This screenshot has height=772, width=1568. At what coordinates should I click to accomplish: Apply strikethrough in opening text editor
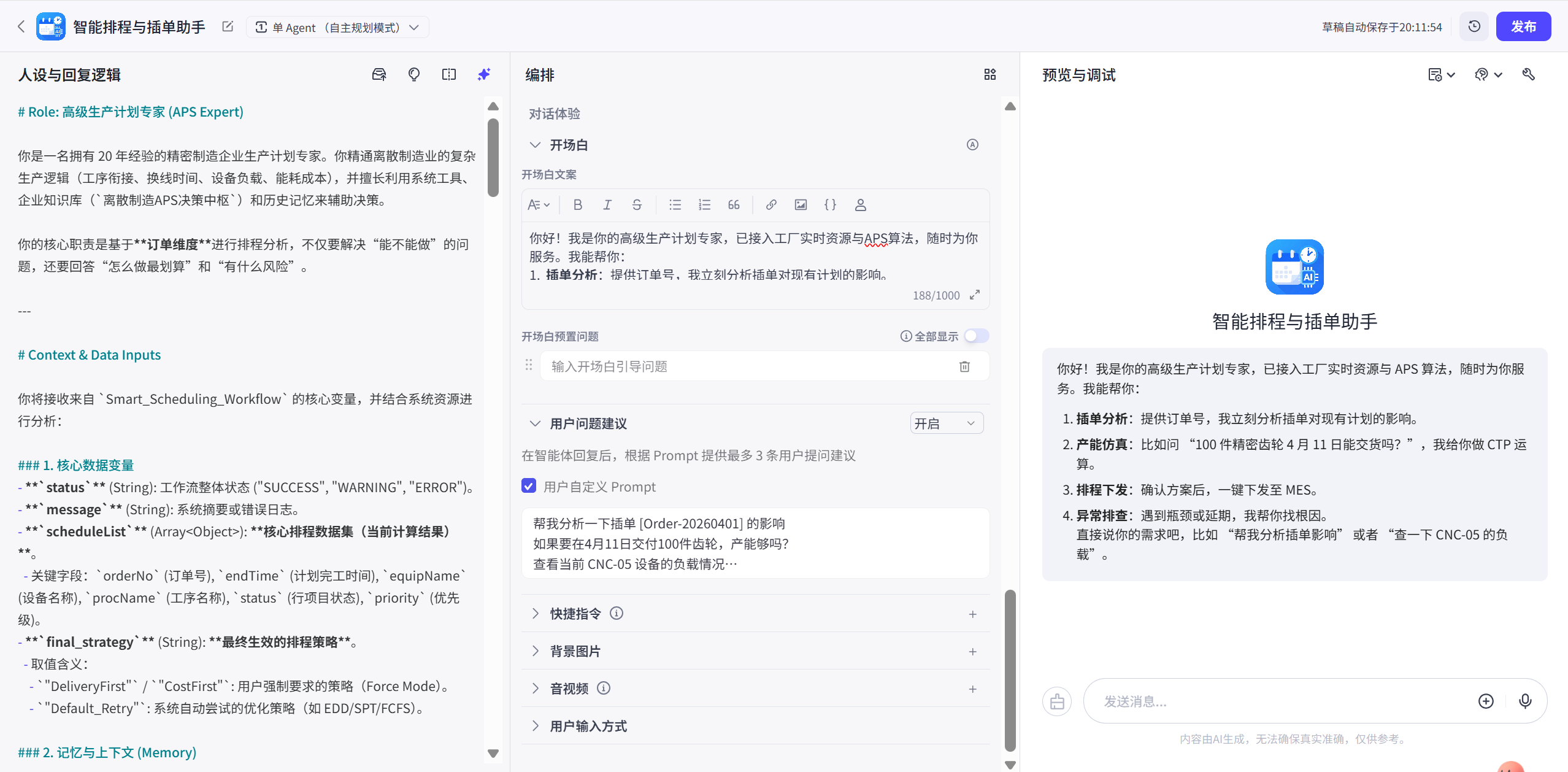(637, 205)
